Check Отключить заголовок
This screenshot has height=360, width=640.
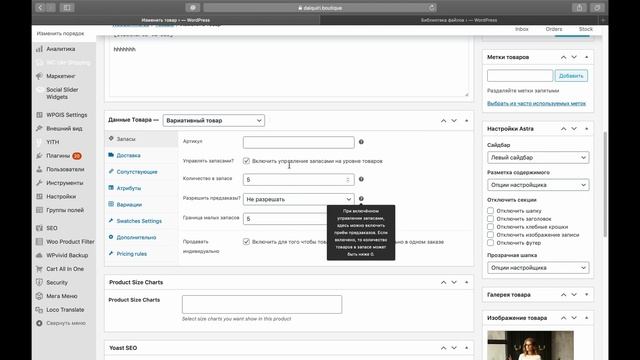(x=490, y=219)
